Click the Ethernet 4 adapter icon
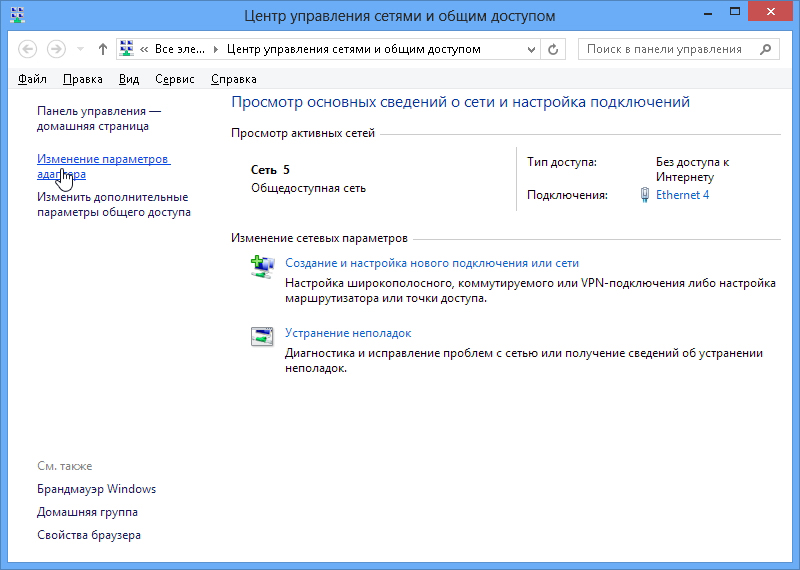The width and height of the screenshot is (800, 570). click(x=645, y=195)
